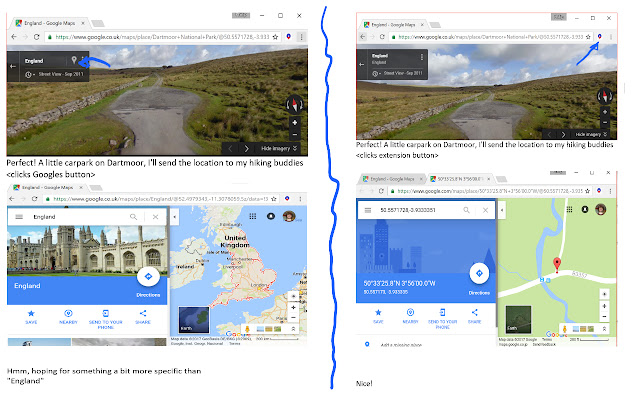The height and width of the screenshot is (400, 640).
Task: Click Share in coordinates map window
Action: pos(474,316)
